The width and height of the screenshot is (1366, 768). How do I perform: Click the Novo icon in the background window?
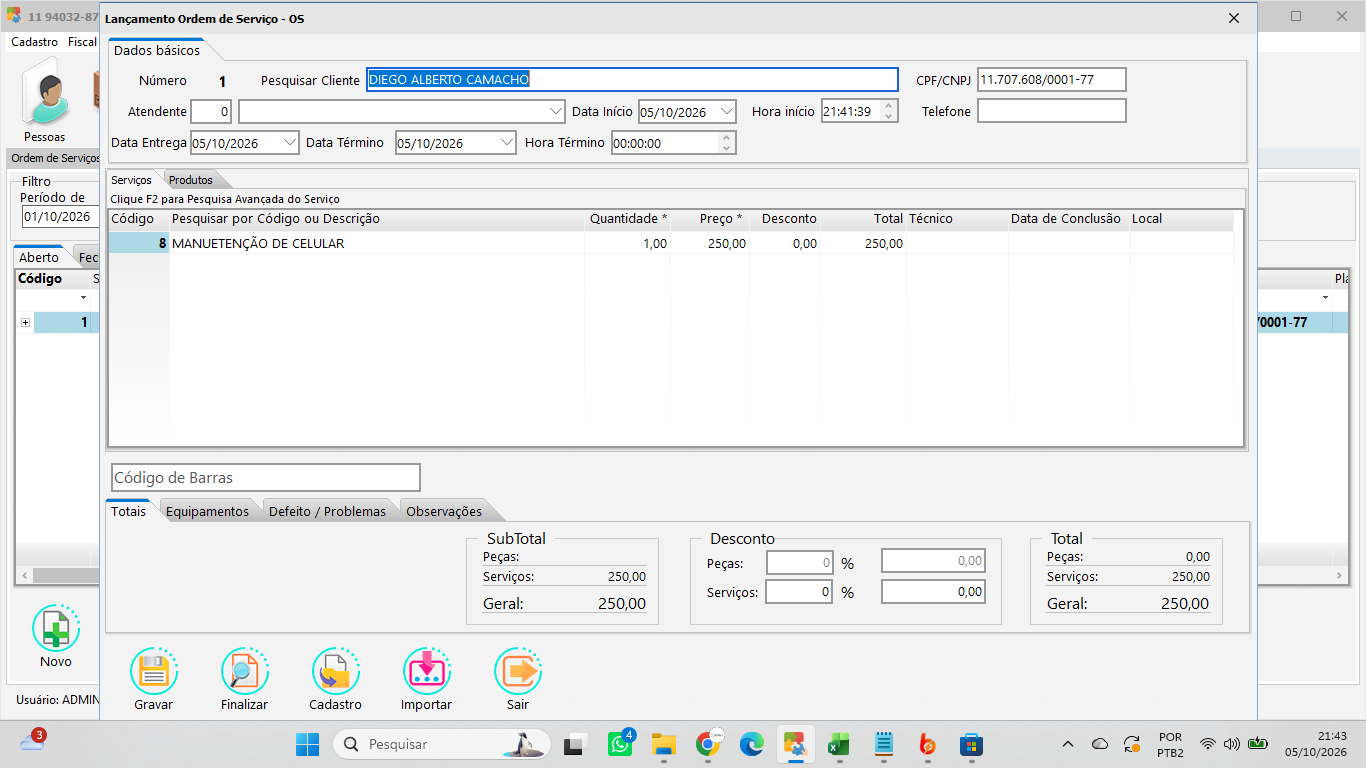[56, 629]
